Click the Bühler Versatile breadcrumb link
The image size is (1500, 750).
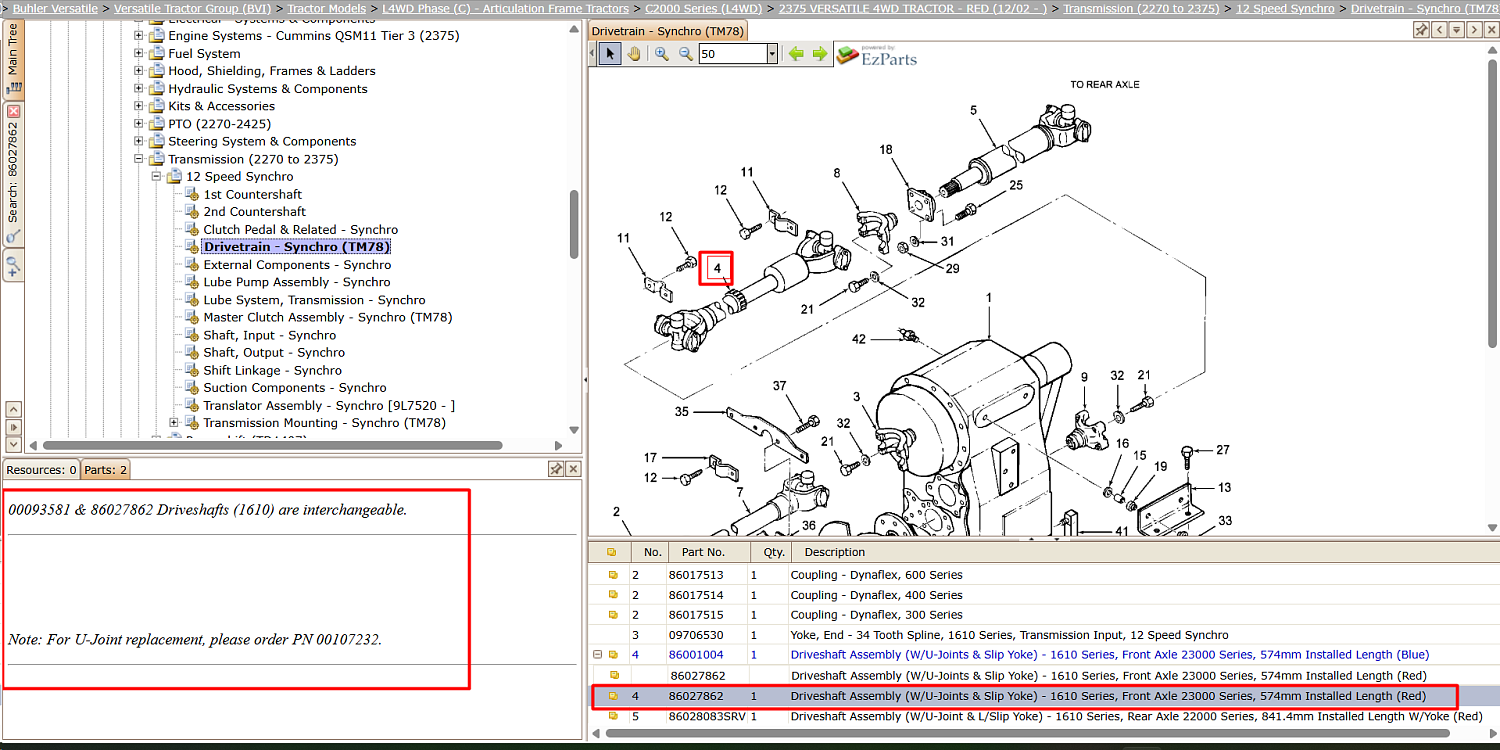pyautogui.click(x=55, y=8)
